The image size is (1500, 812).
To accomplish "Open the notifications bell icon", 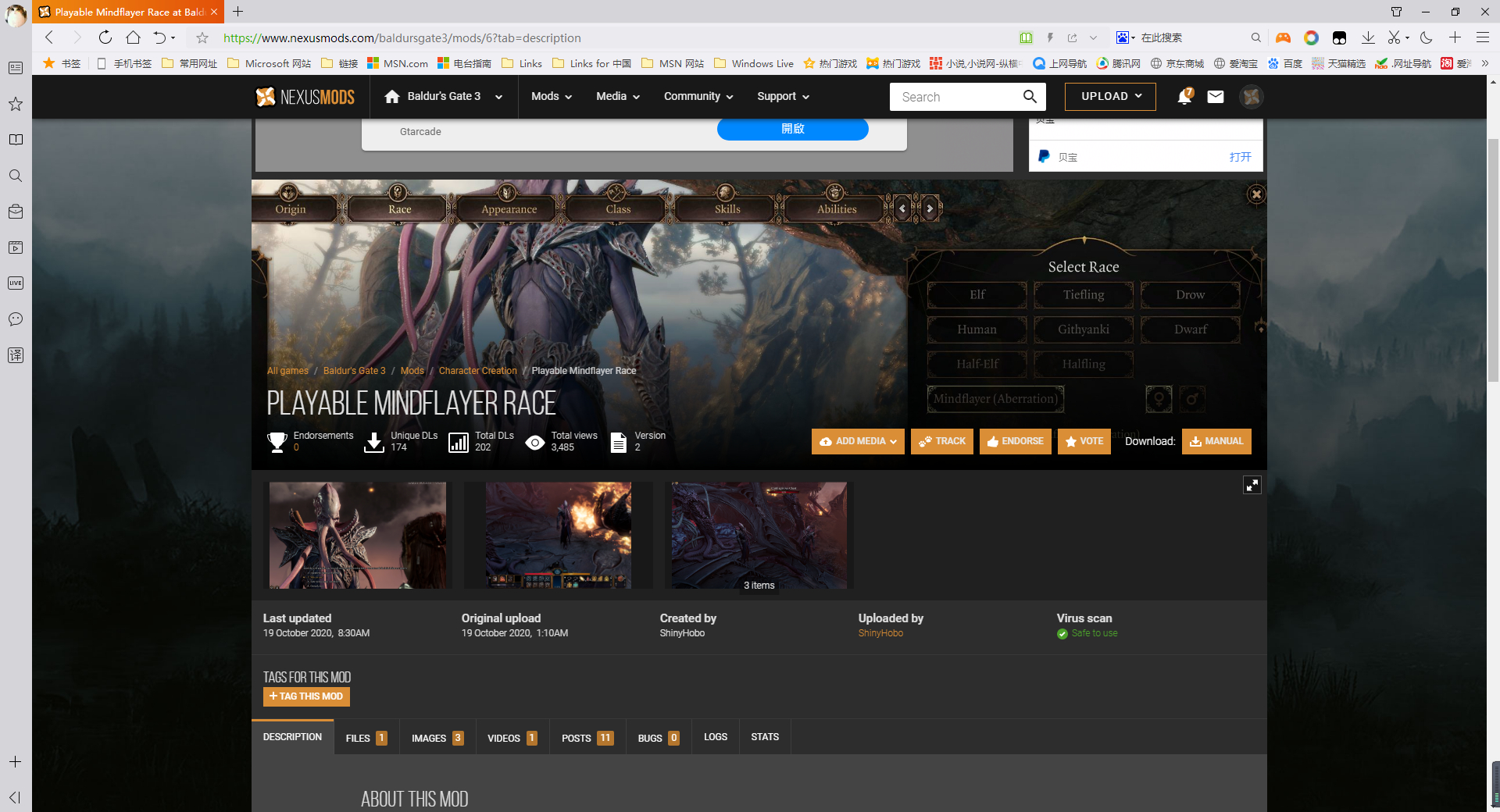I will pos(1184,96).
